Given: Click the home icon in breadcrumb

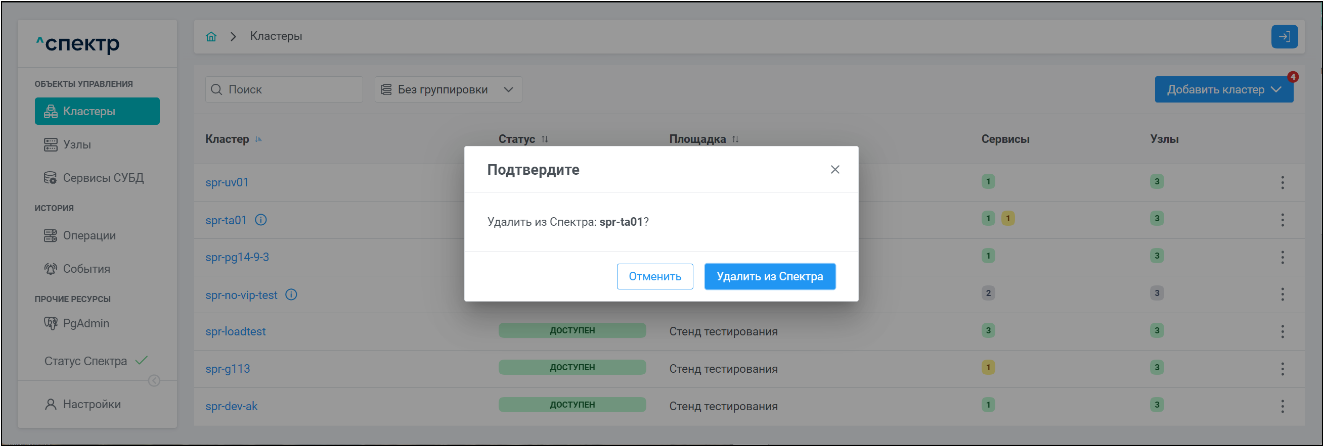Looking at the screenshot, I should point(211,37).
